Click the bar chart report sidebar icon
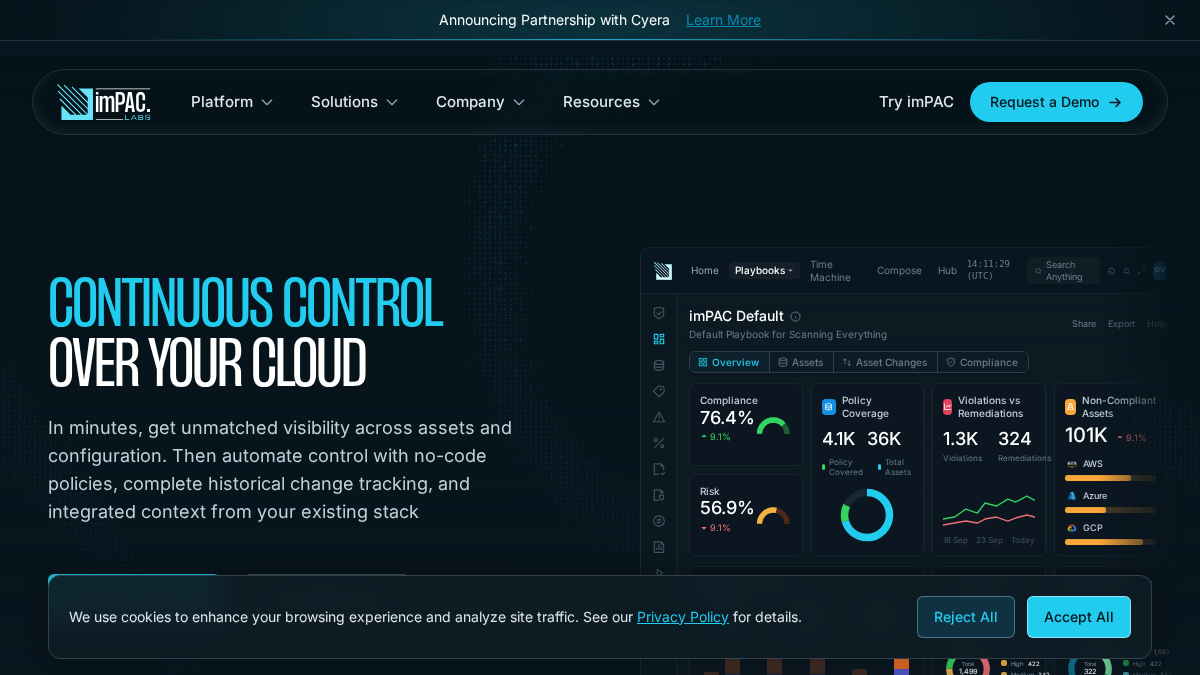The width and height of the screenshot is (1200, 675). tap(659, 547)
